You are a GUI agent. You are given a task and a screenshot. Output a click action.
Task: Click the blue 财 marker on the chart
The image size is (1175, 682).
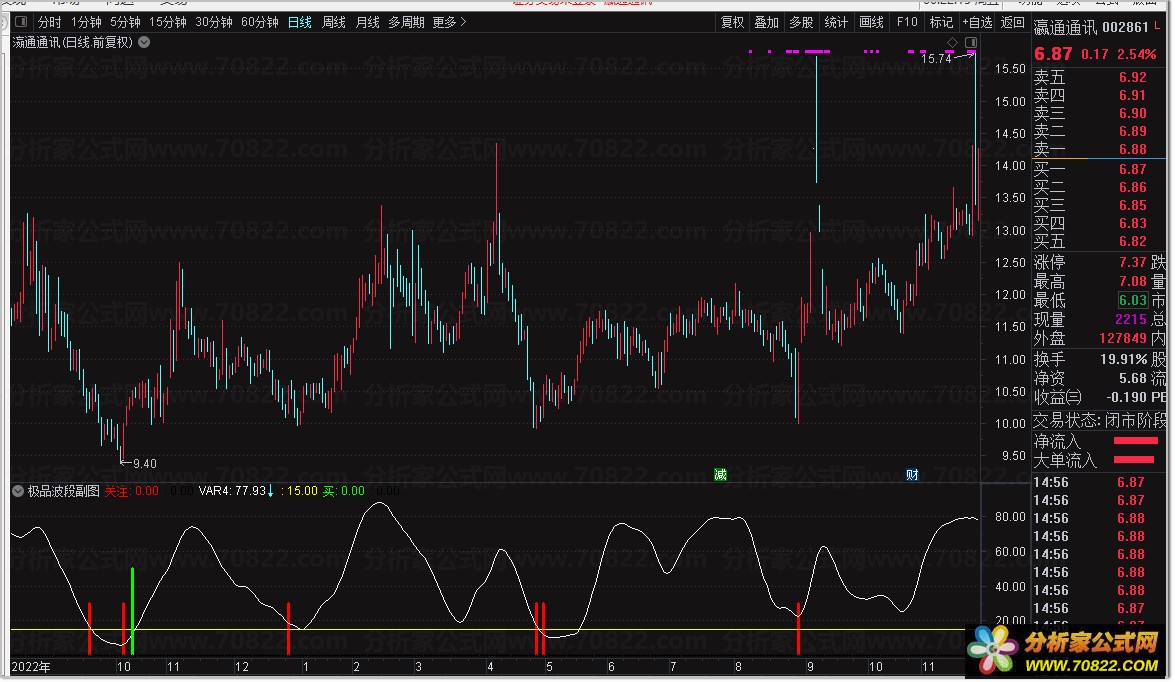point(912,474)
